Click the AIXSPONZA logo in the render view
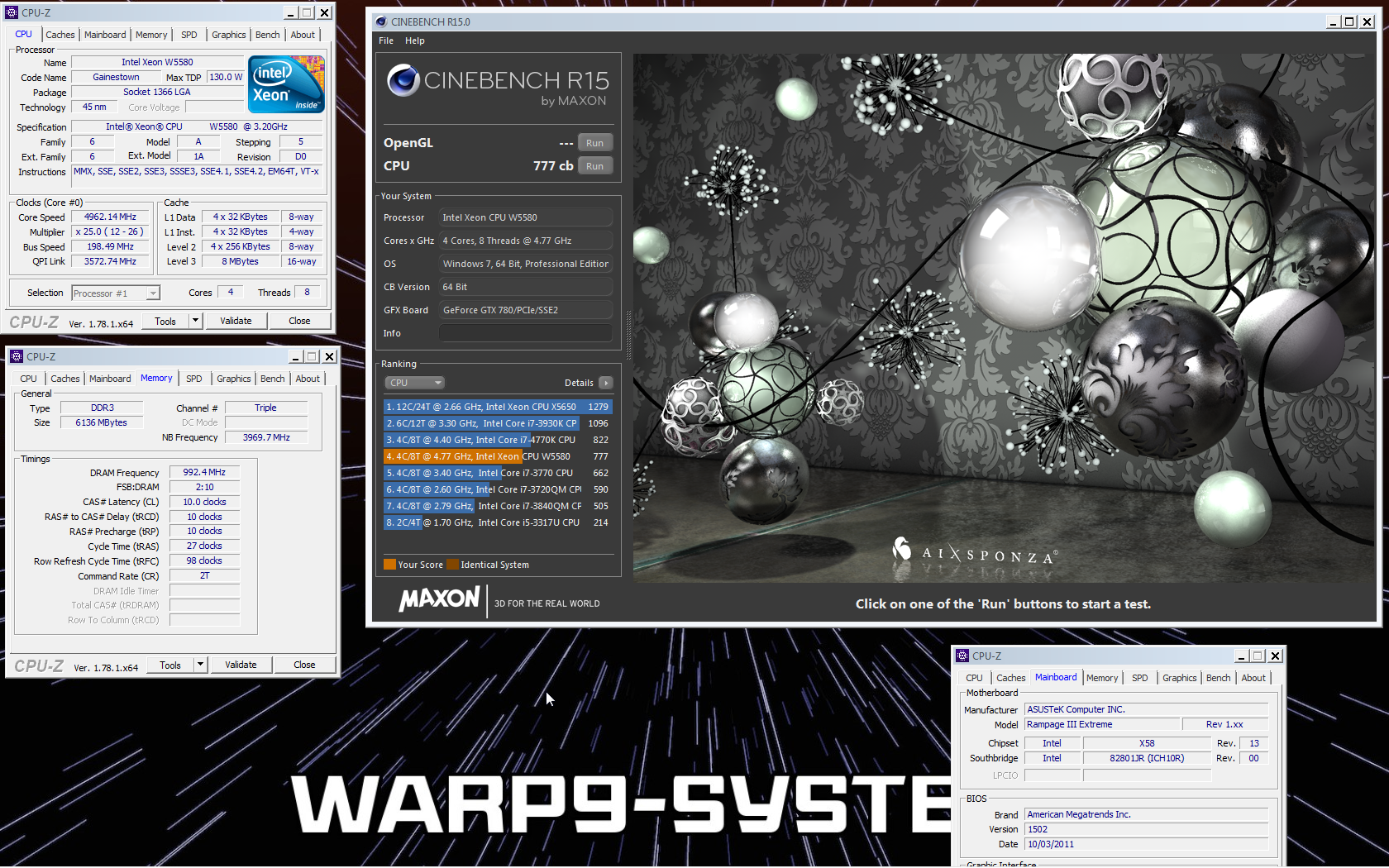Image resolution: width=1389 pixels, height=868 pixels. pyautogui.click(x=975, y=552)
